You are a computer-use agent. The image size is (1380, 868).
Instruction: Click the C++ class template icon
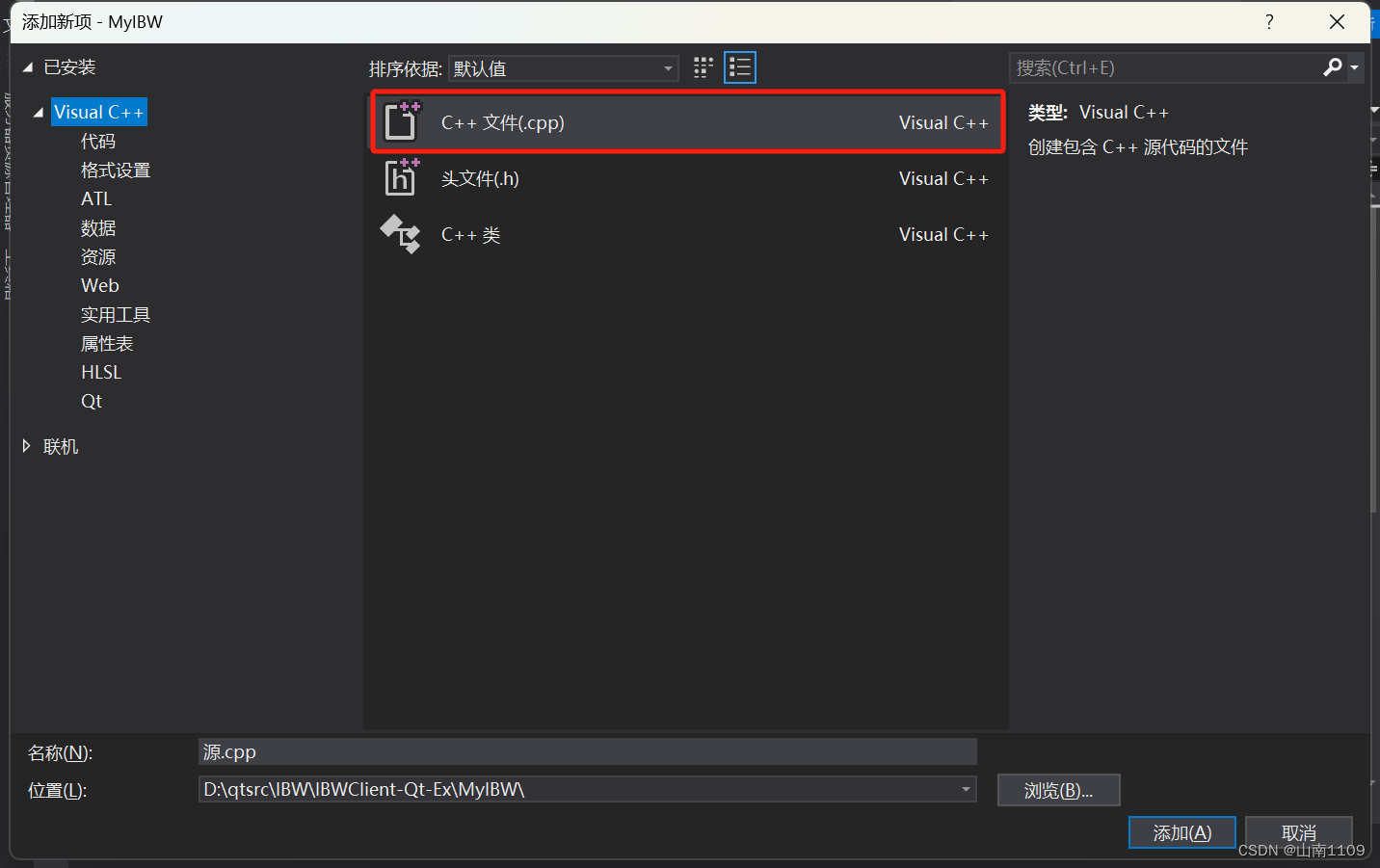pyautogui.click(x=401, y=234)
